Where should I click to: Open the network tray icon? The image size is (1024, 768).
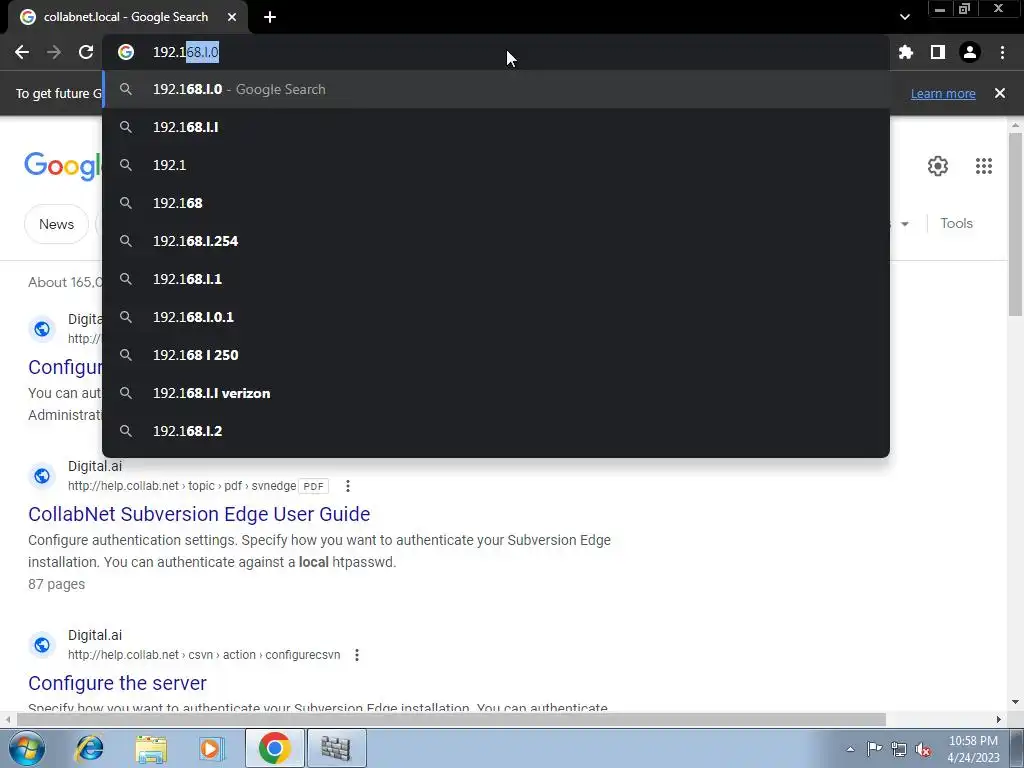coord(899,749)
